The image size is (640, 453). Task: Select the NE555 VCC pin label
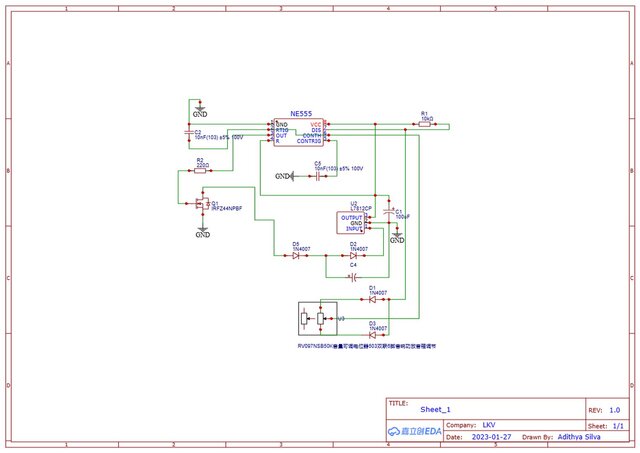316,124
